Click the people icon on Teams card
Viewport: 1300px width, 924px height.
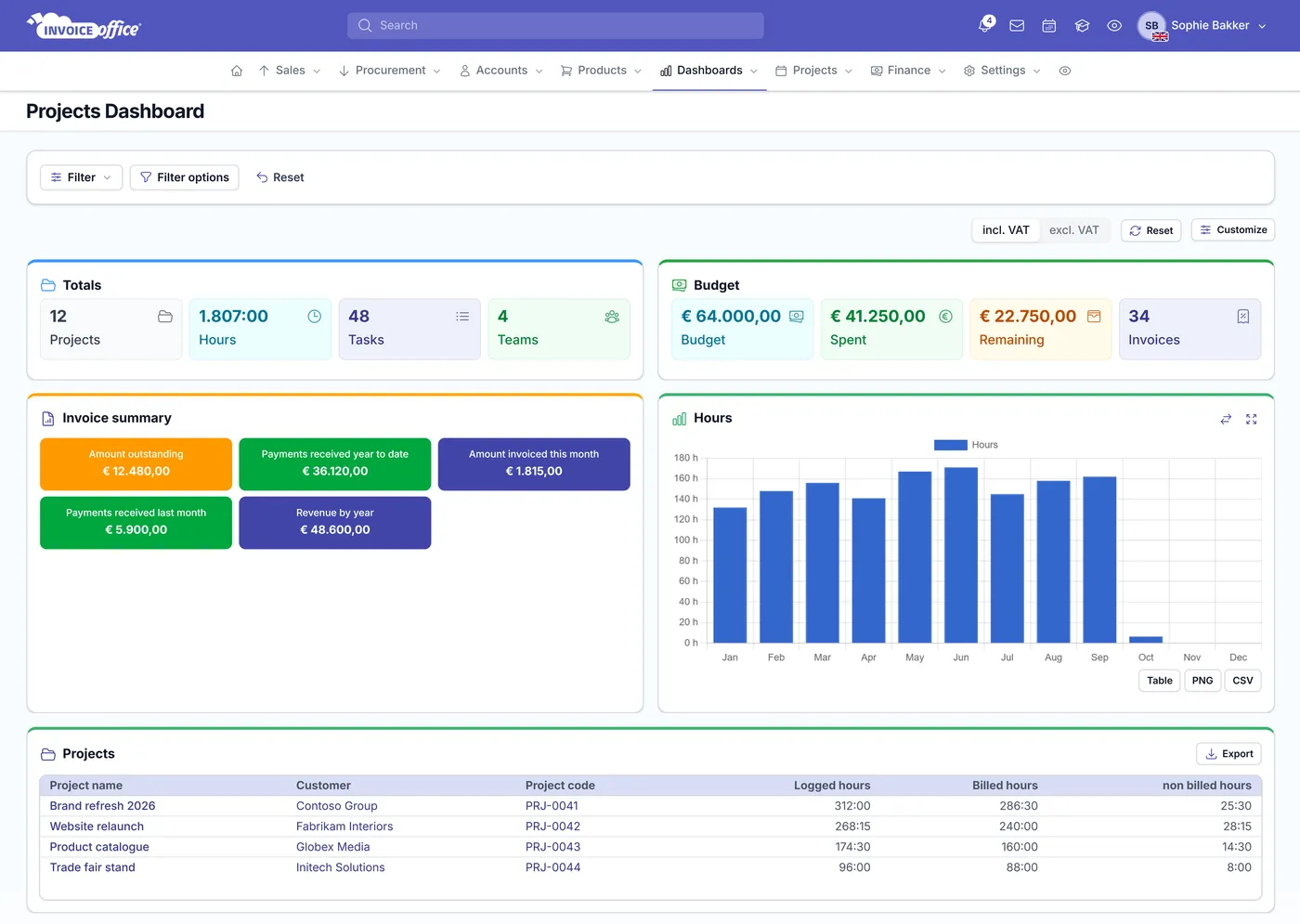point(612,317)
